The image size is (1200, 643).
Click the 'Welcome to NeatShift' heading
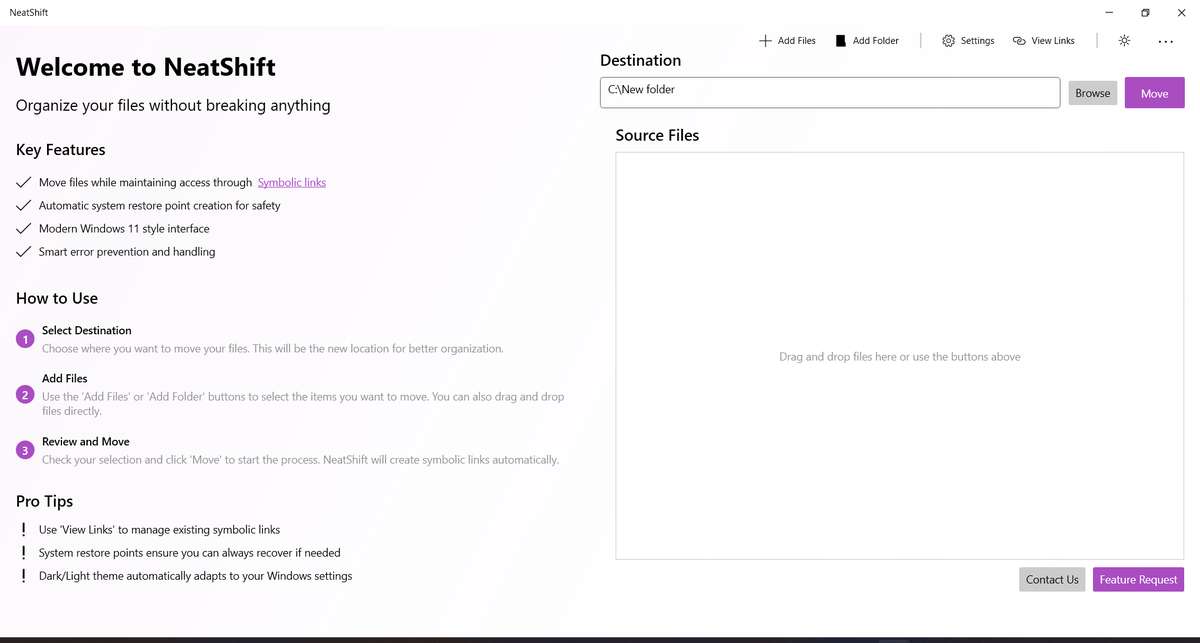pyautogui.click(x=146, y=67)
